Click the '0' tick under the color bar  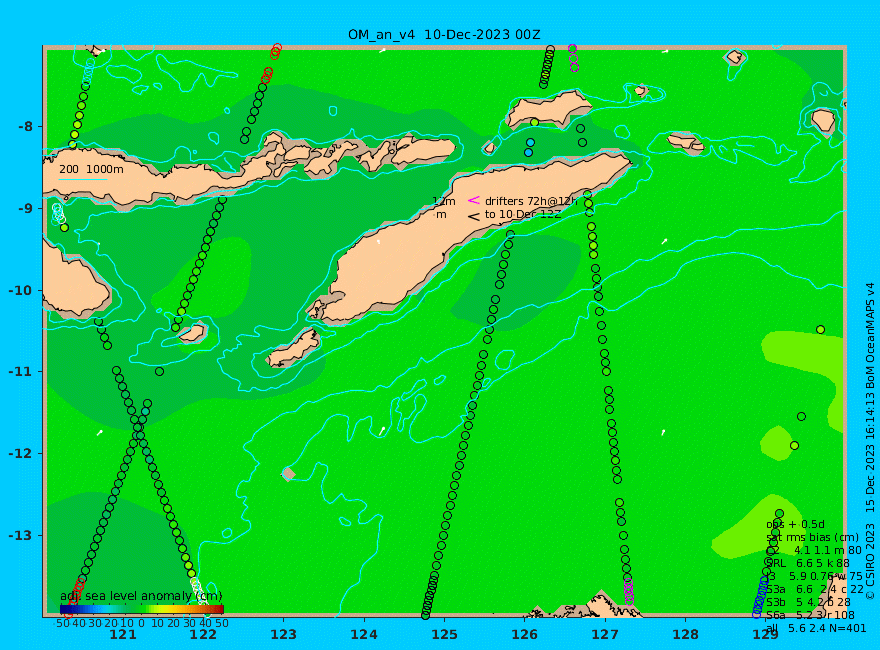click(x=141, y=623)
